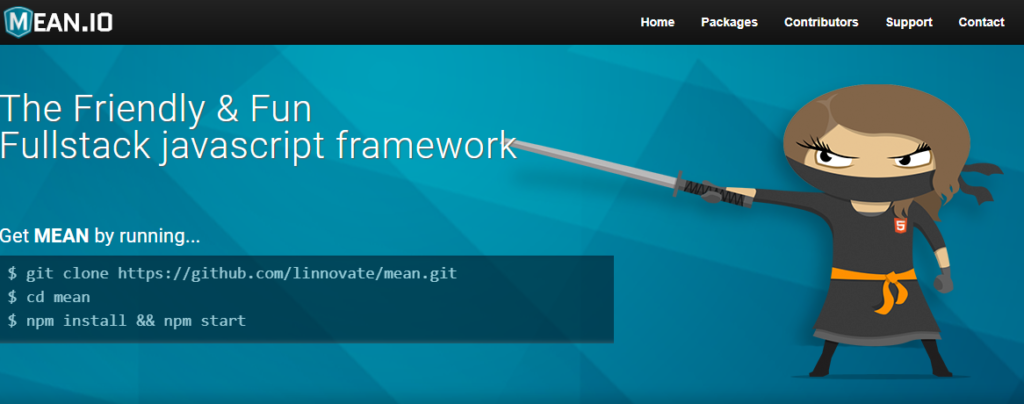Click the 'Get MEAN by running...' text
The height and width of the screenshot is (404, 1024).
pyautogui.click(x=100, y=236)
